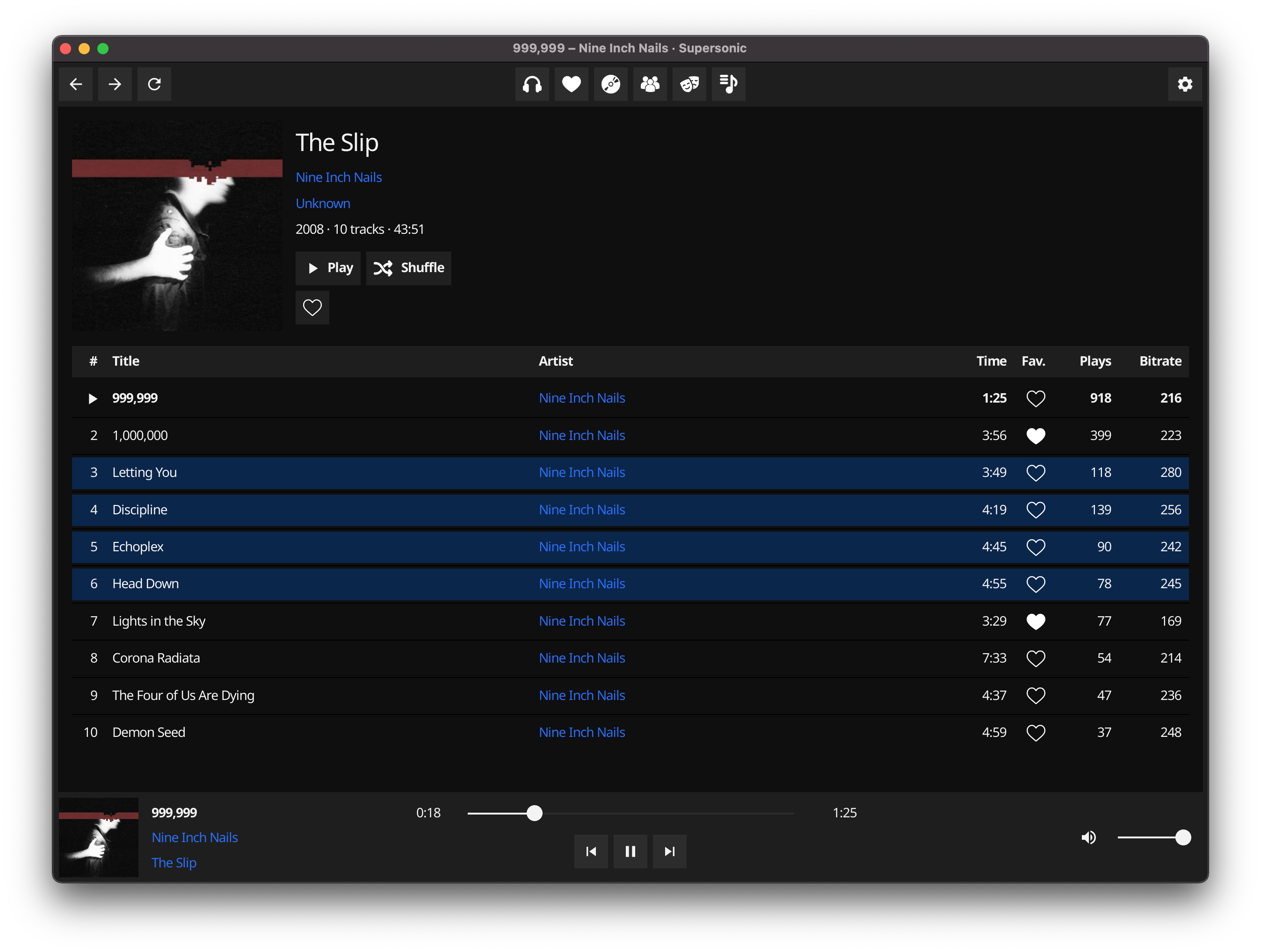Viewport: 1261px width, 952px height.
Task: Favorite track The Four of Us Are Dying
Action: tap(1036, 695)
